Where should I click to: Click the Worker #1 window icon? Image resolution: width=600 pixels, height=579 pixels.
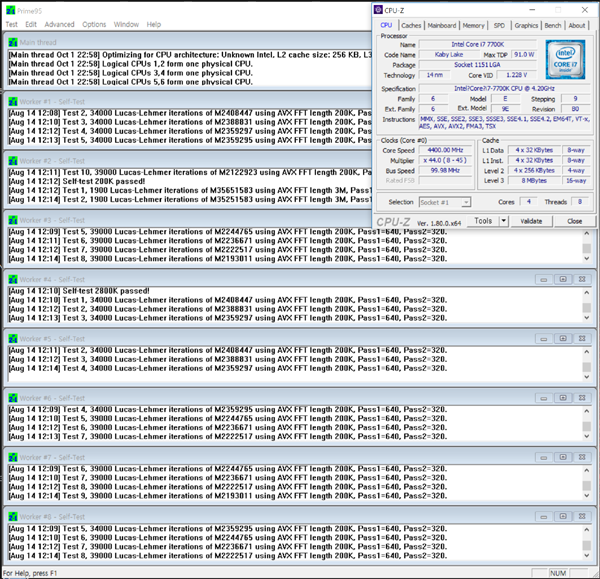13,102
